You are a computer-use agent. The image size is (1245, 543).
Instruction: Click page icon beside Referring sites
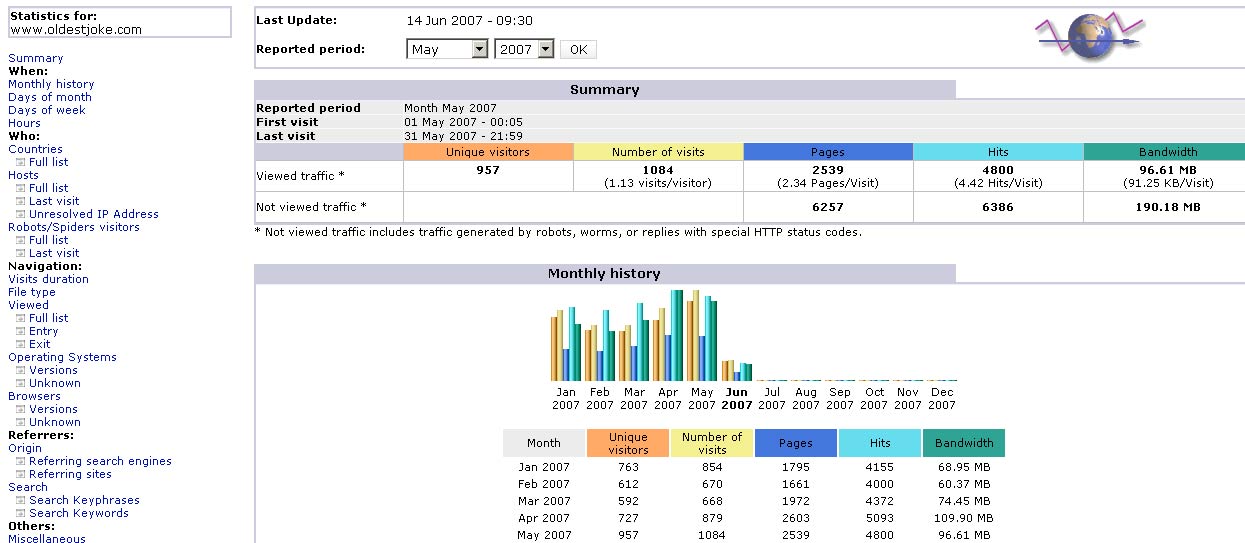pos(20,474)
